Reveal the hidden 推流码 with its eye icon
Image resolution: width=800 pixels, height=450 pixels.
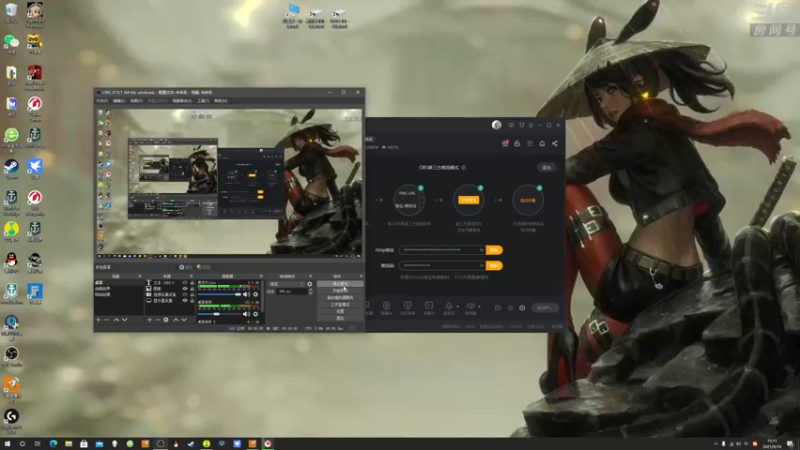pyautogui.click(x=481, y=266)
